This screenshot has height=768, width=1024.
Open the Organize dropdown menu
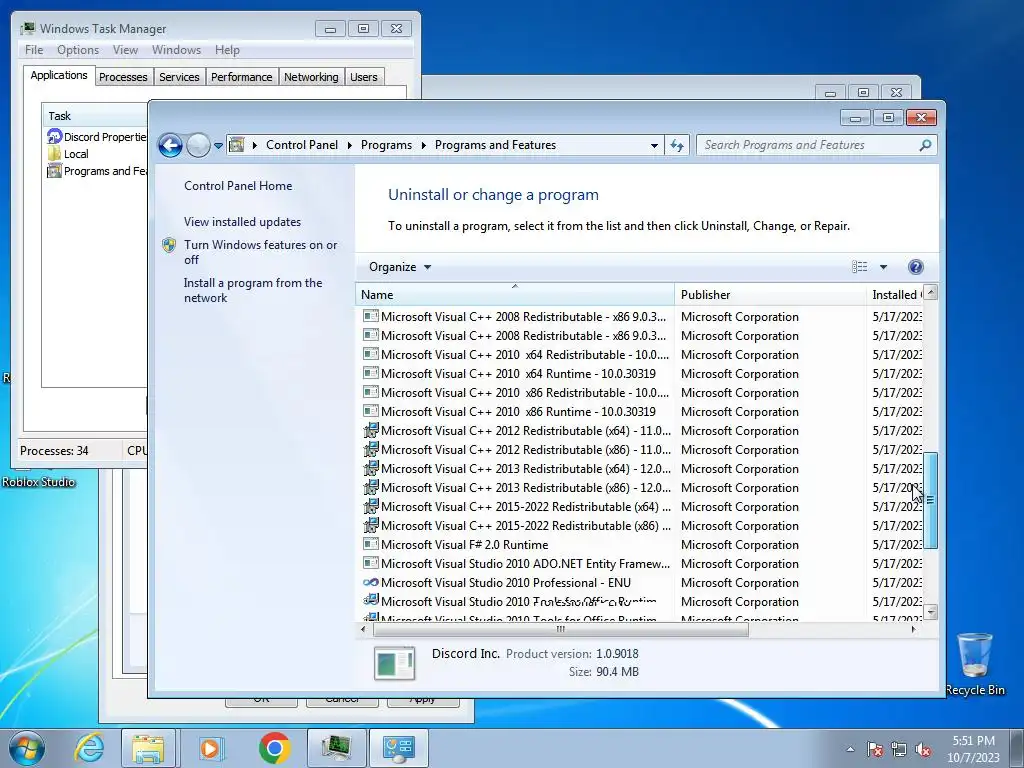point(400,267)
